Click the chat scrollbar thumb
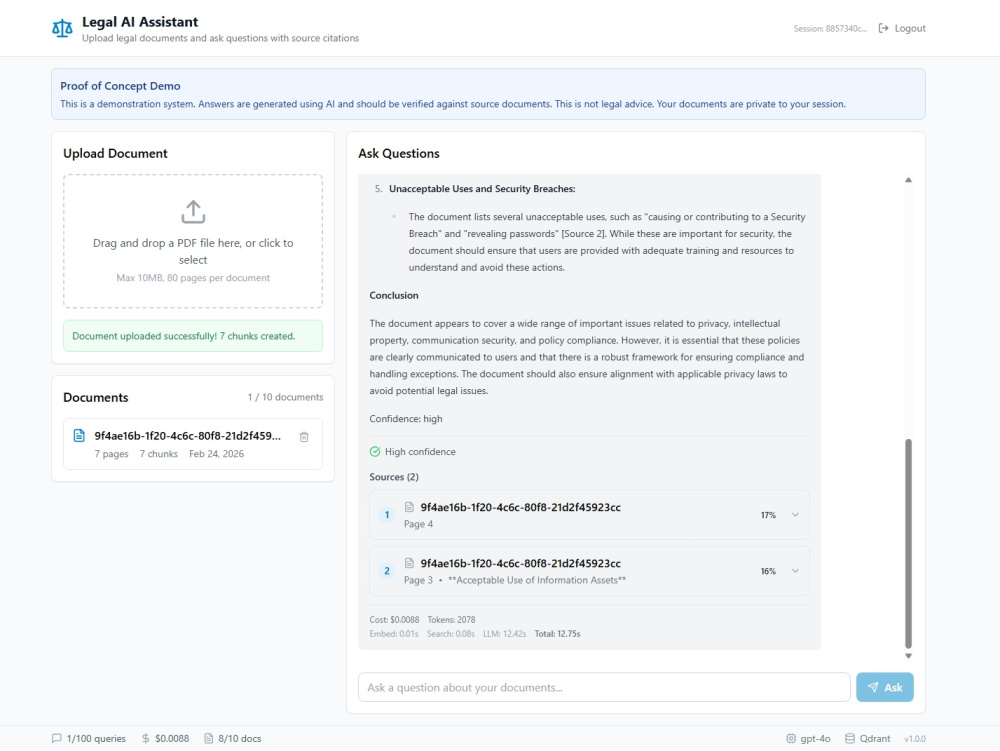1000x751 pixels. click(x=908, y=543)
